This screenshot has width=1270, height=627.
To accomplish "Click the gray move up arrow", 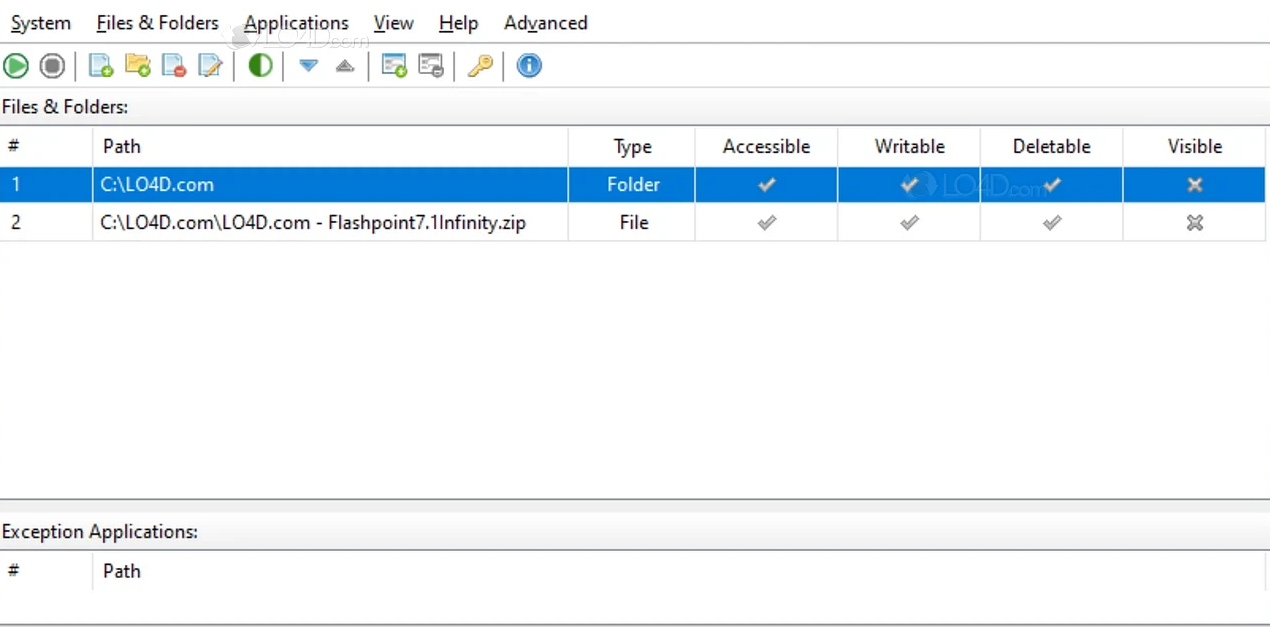I will (x=345, y=66).
